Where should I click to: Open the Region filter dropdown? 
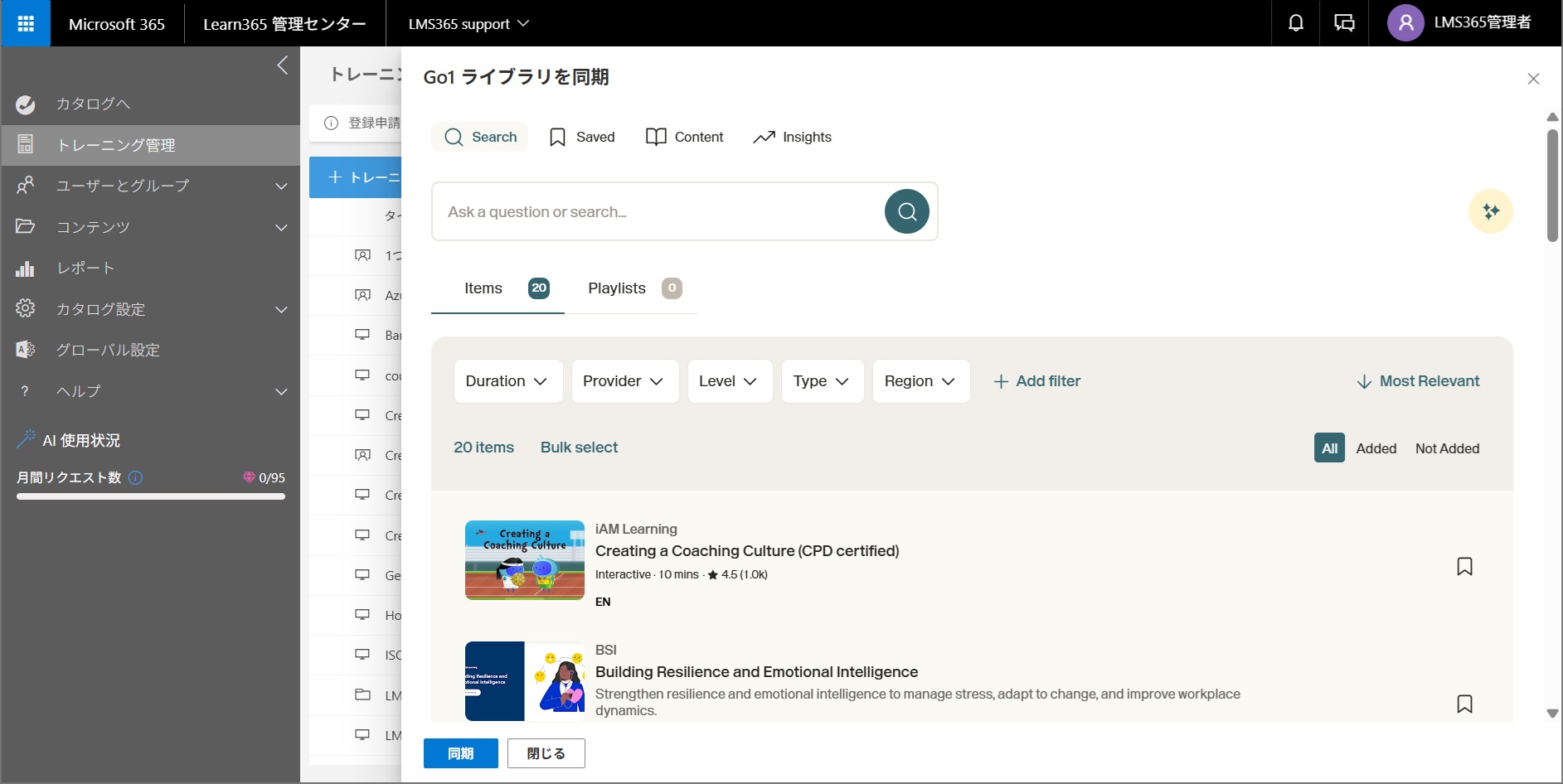click(921, 381)
